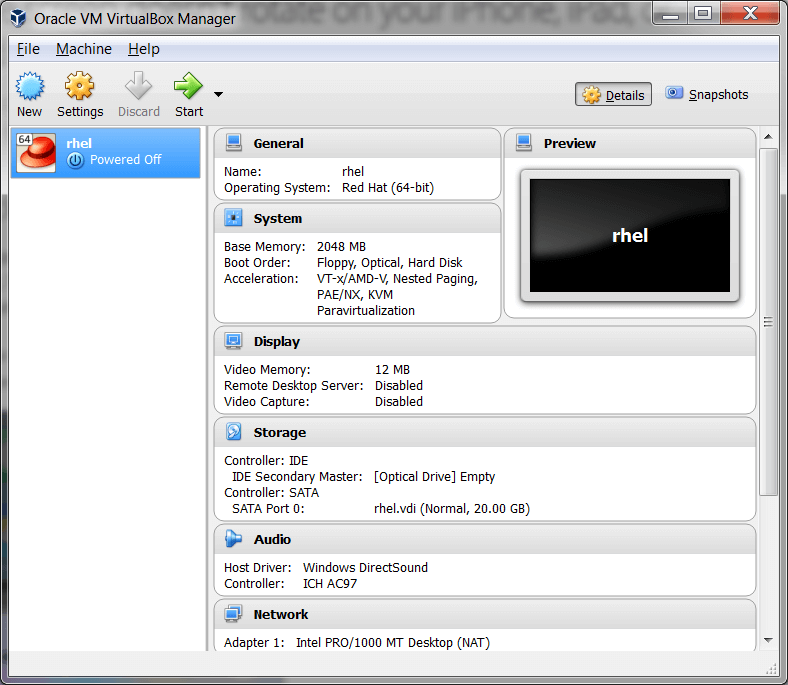The height and width of the screenshot is (685, 788).
Task: Switch to the Details view
Action: 613,94
